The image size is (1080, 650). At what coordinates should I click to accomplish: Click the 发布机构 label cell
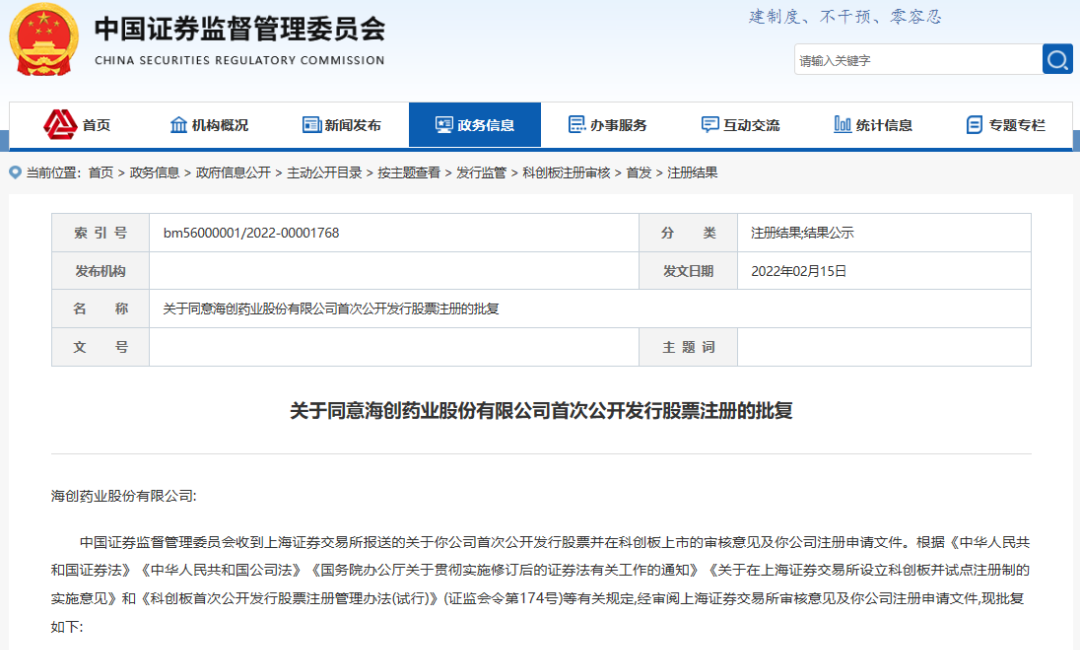(x=101, y=271)
